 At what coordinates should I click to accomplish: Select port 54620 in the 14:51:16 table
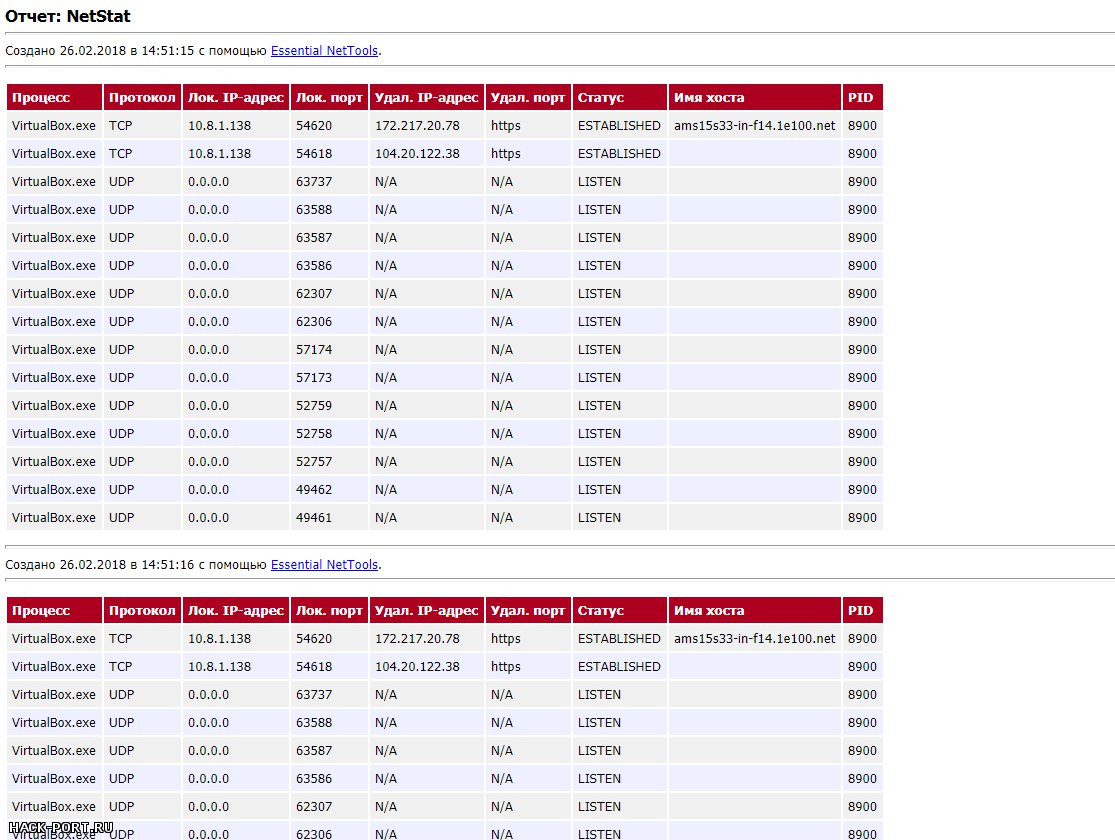point(314,639)
